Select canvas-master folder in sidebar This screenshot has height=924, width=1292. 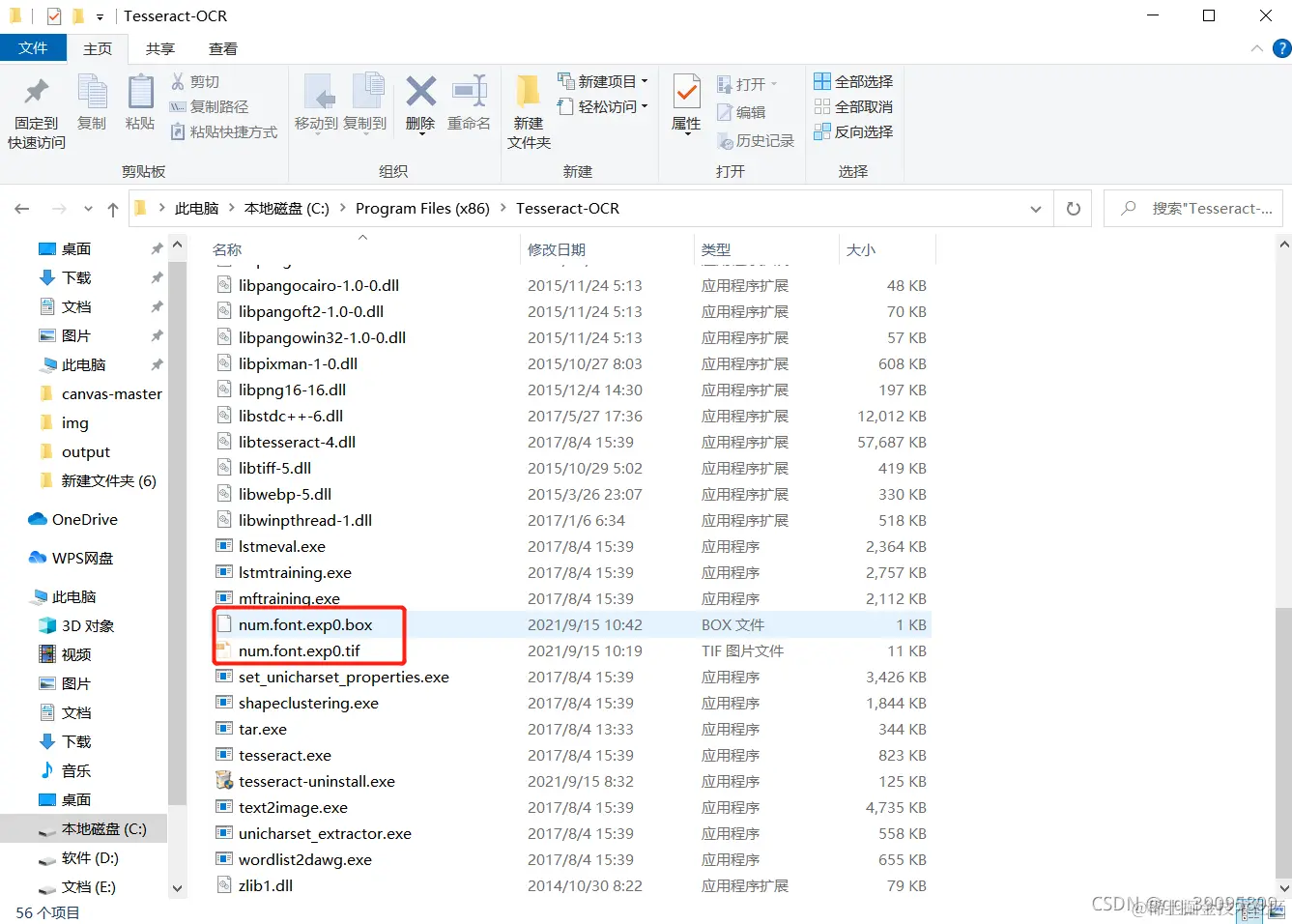click(x=111, y=394)
